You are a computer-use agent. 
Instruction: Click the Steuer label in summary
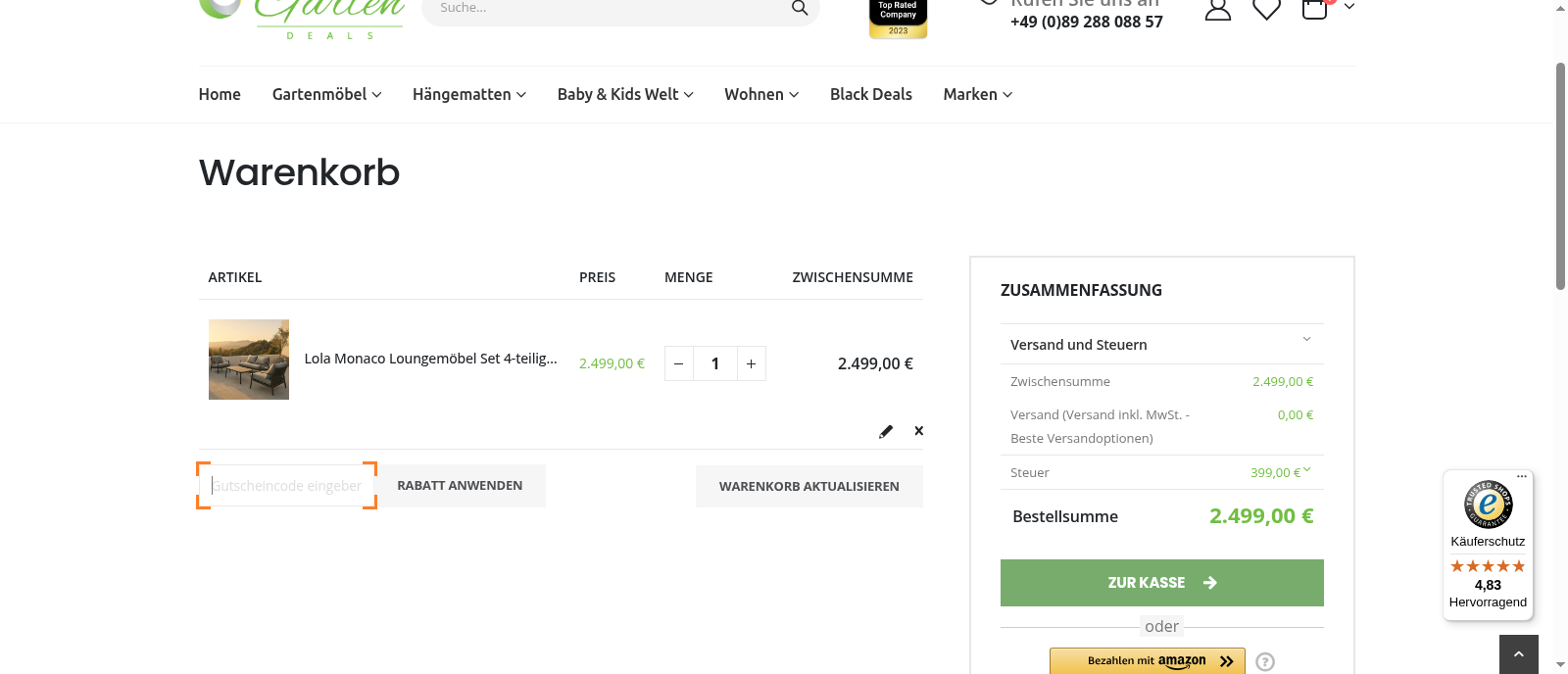(x=1030, y=473)
